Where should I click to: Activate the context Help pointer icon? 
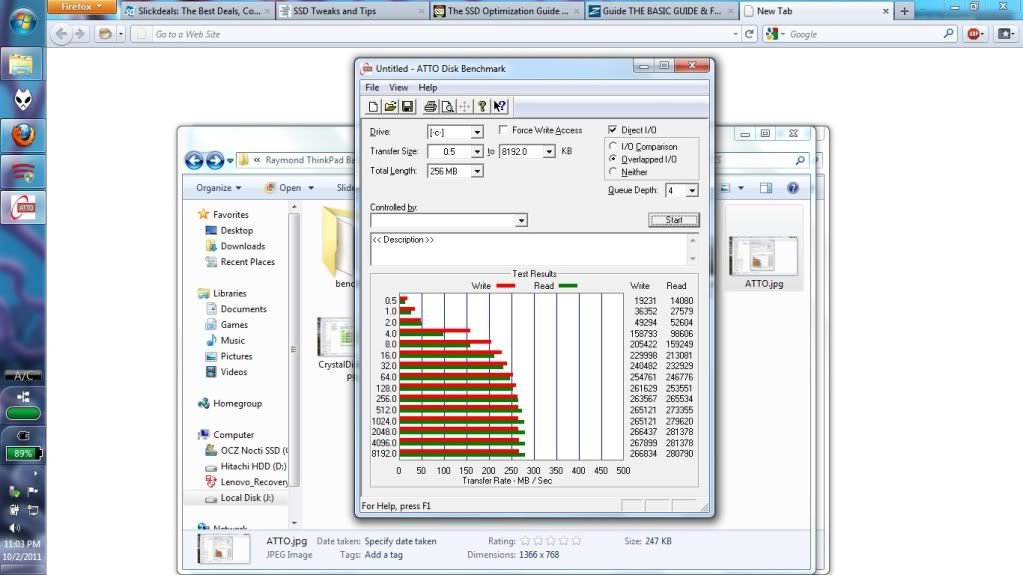[x=499, y=106]
